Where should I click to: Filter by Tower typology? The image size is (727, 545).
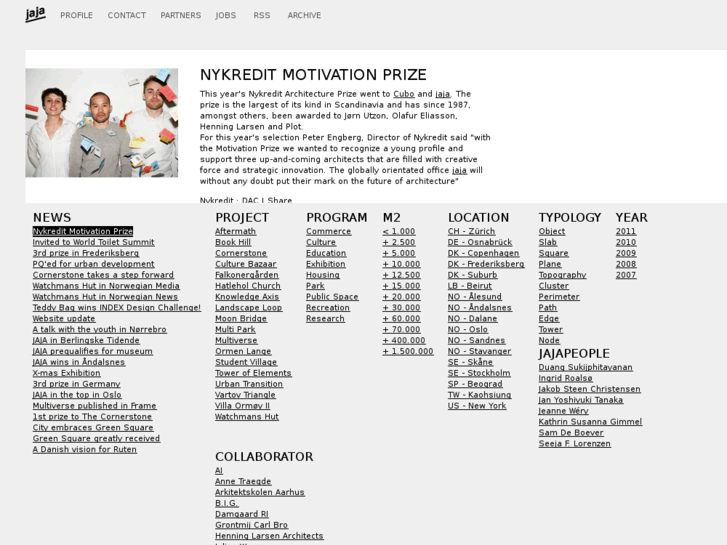pyautogui.click(x=551, y=329)
